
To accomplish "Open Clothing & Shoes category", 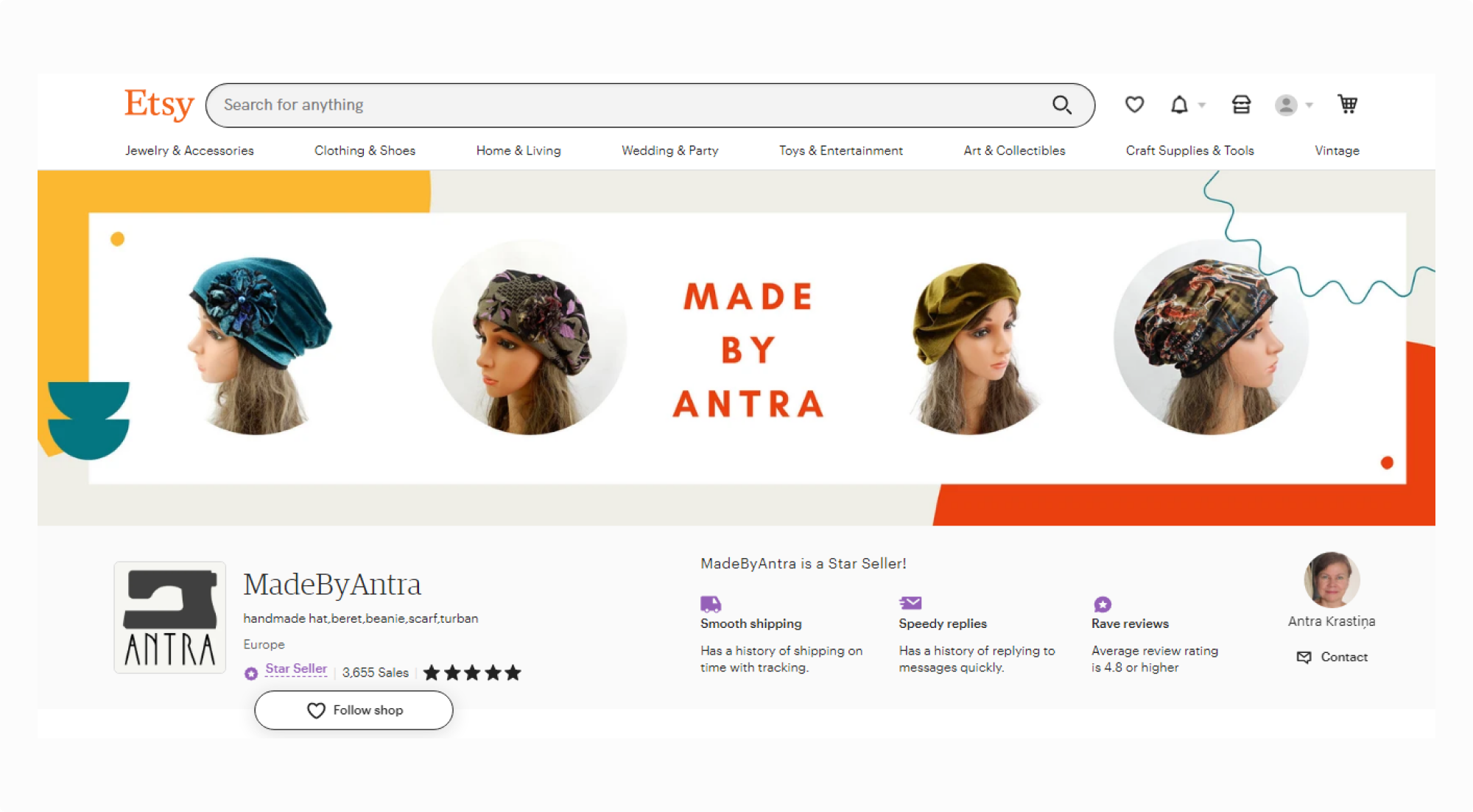I will coord(365,150).
